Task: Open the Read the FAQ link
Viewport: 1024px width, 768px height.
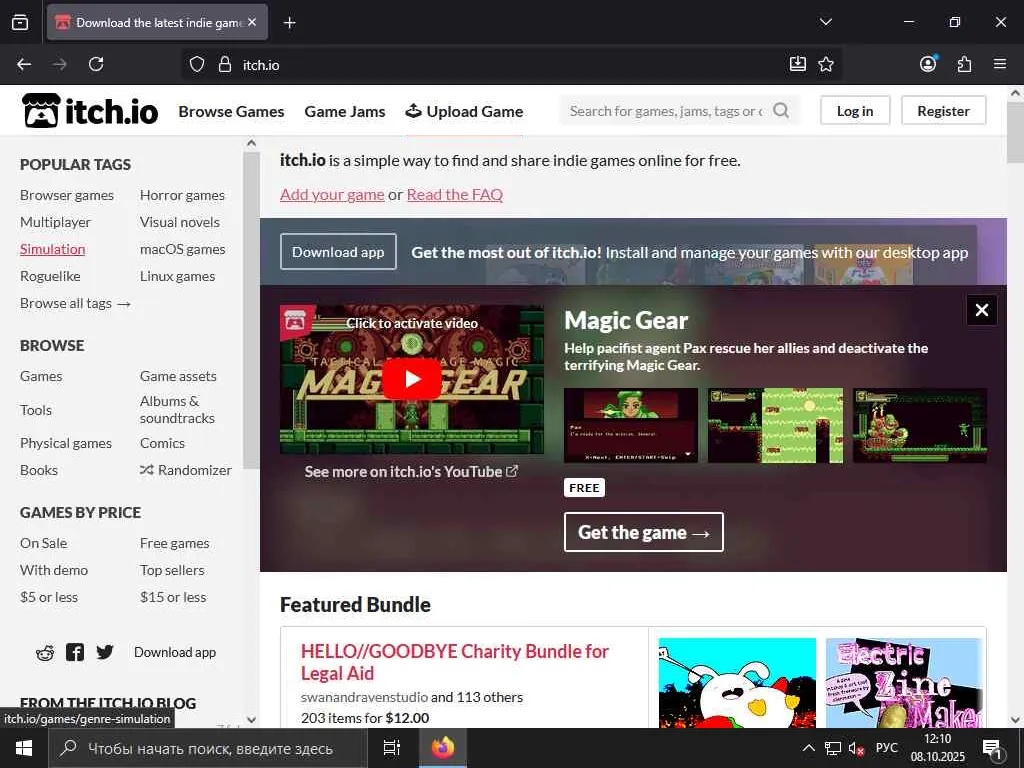Action: [455, 194]
